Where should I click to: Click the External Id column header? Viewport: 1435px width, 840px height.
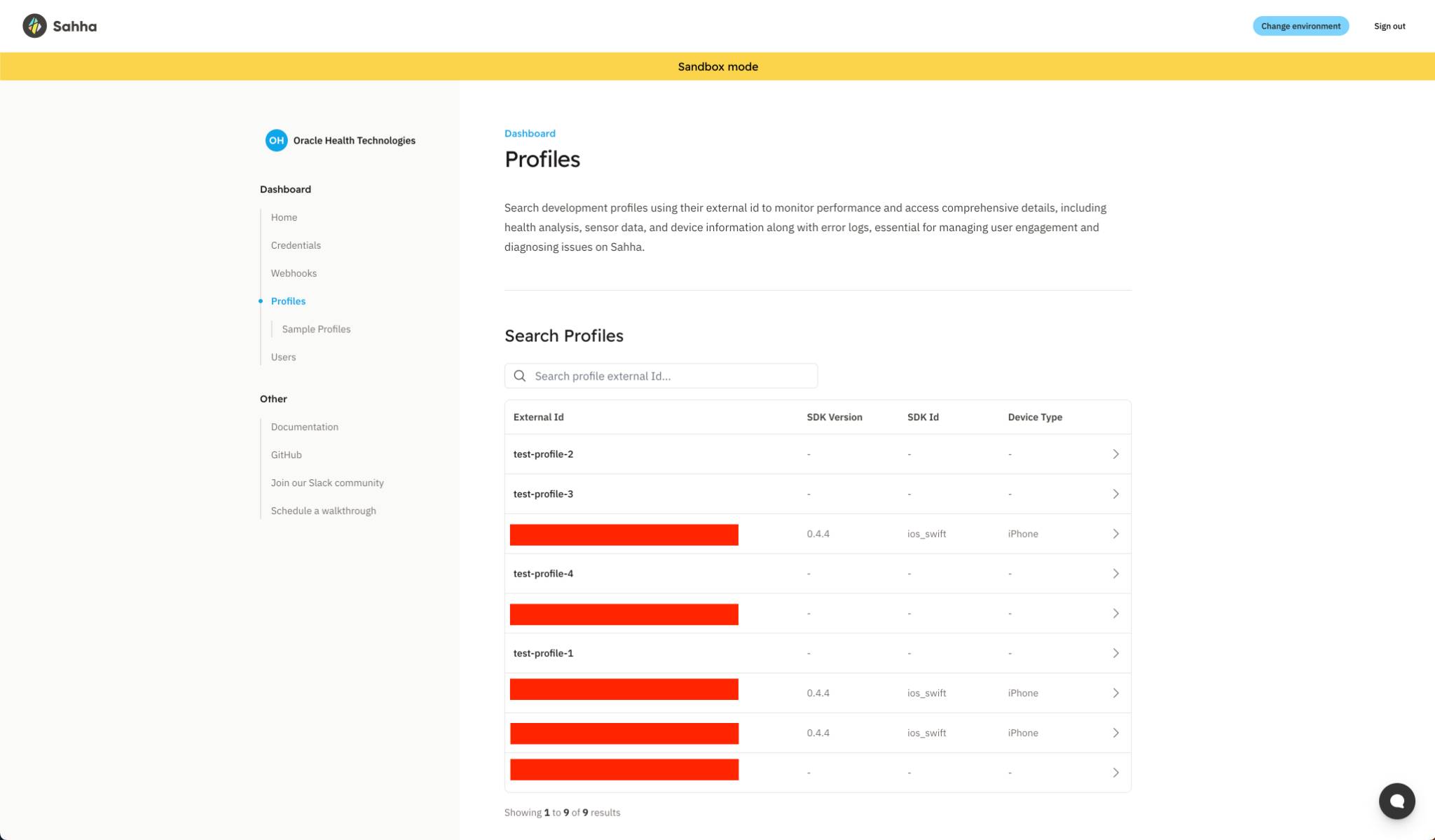click(x=538, y=417)
